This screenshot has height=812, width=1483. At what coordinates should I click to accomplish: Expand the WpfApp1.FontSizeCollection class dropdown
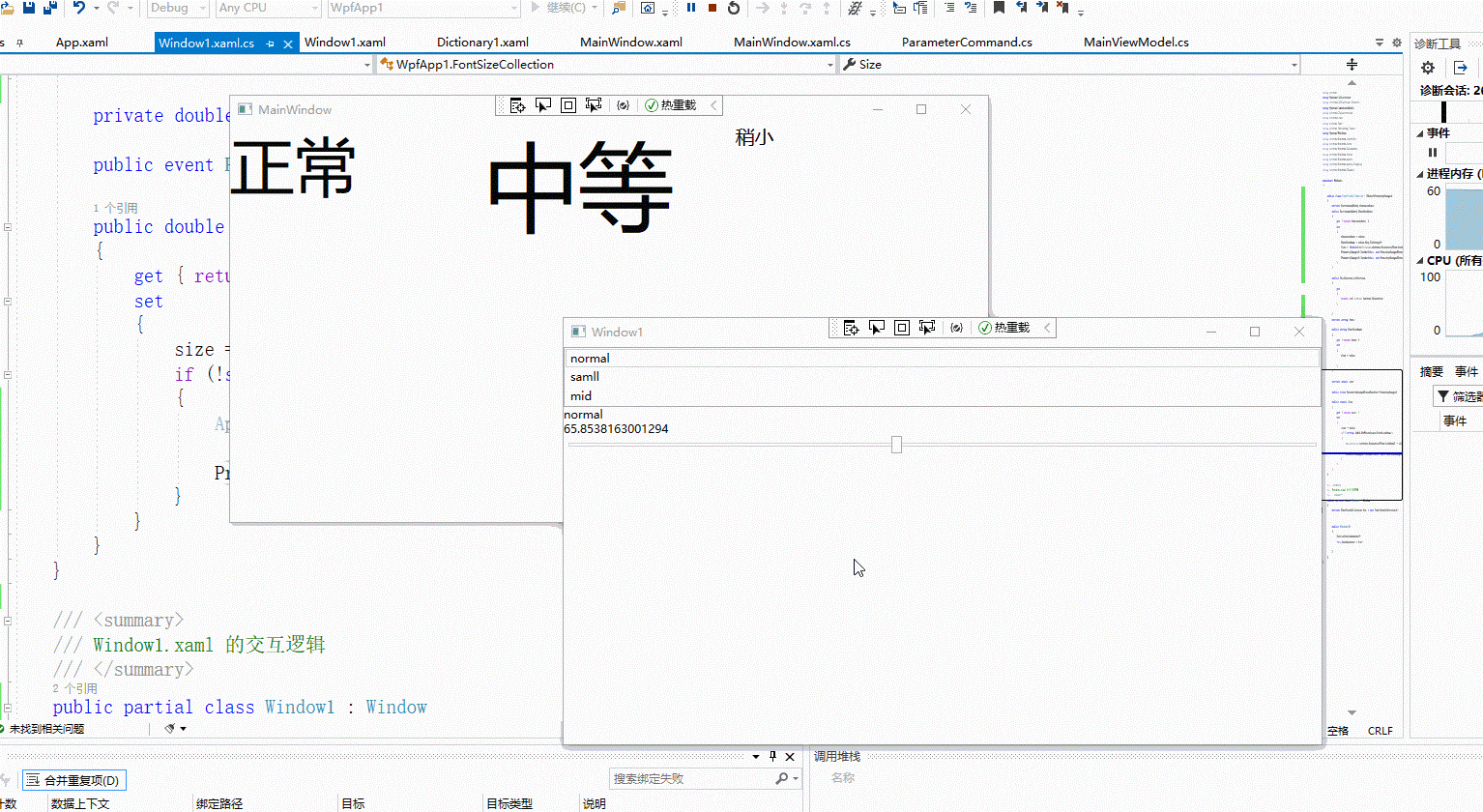tap(829, 65)
